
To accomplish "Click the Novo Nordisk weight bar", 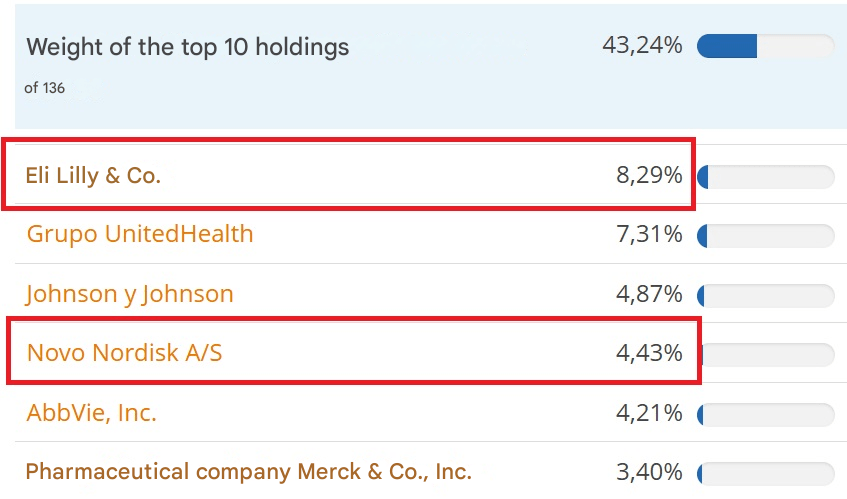I will pyautogui.click(x=767, y=354).
